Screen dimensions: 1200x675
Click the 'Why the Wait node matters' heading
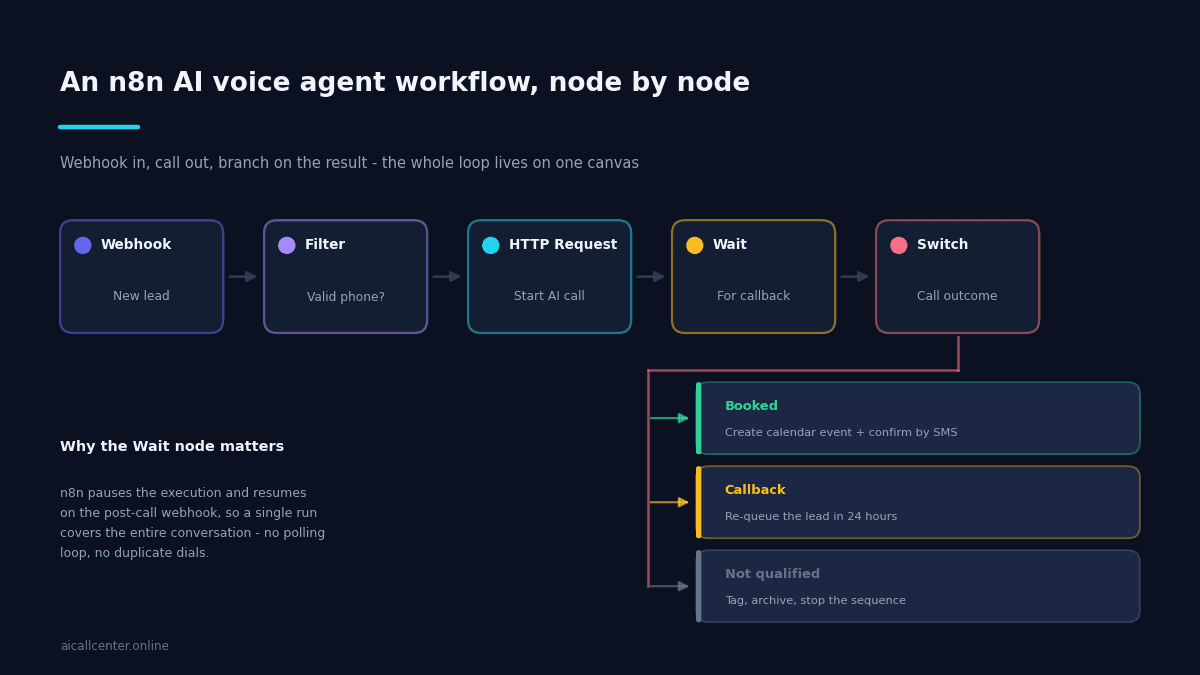[x=172, y=447]
